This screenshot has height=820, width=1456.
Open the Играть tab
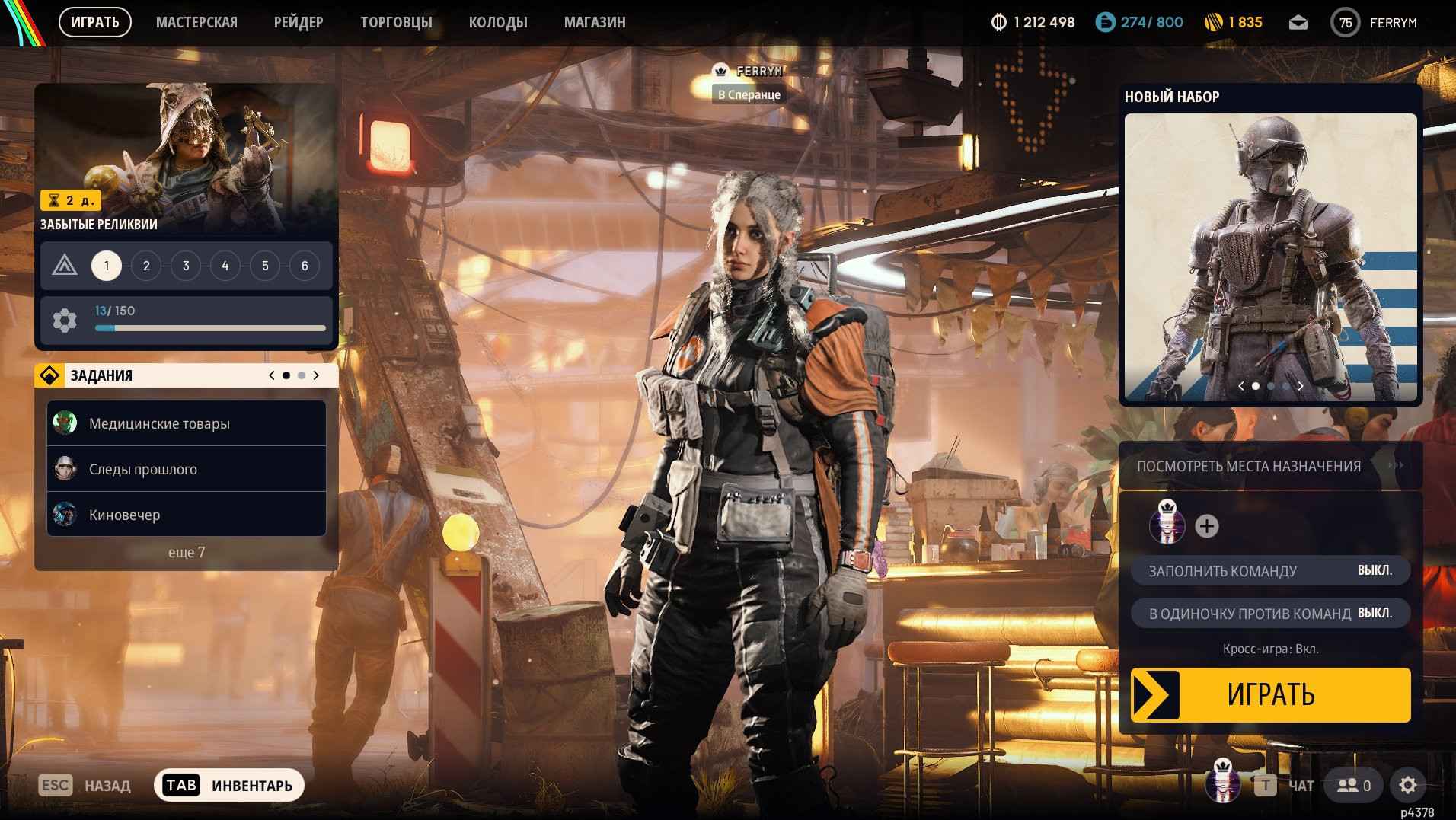(x=95, y=22)
